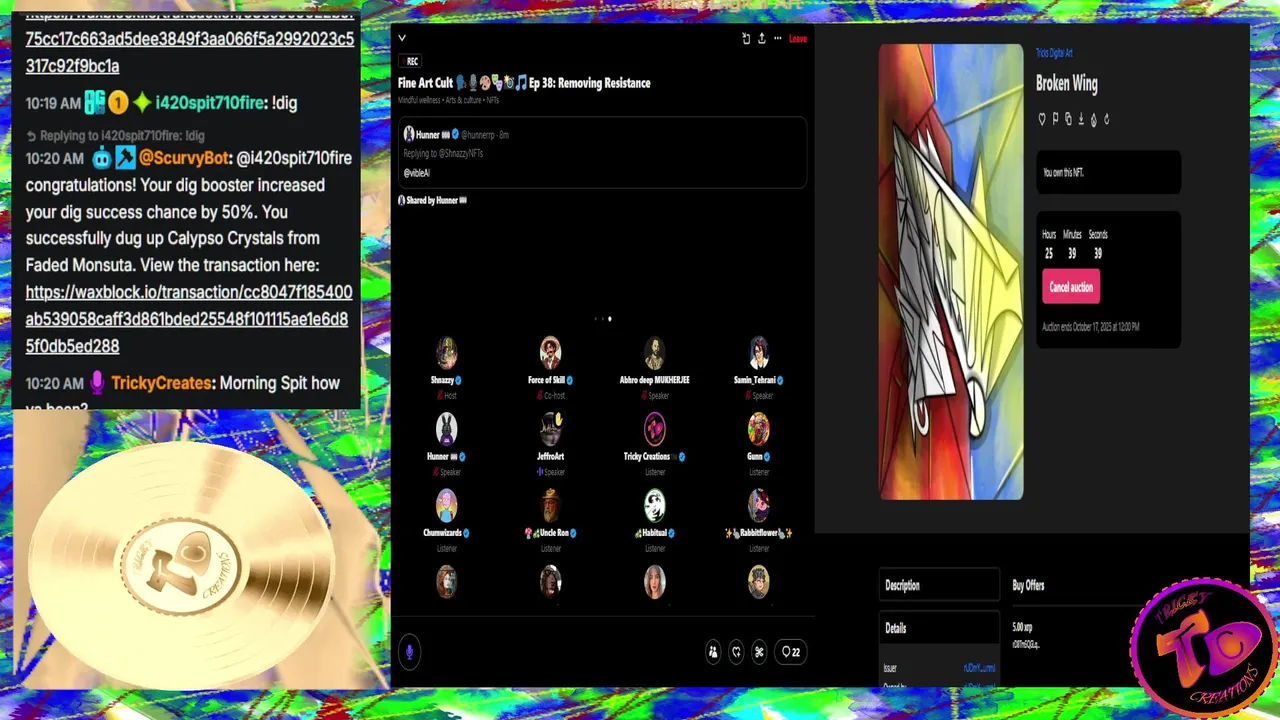
Task: Click the gold TC record graphic
Action: coord(181,565)
